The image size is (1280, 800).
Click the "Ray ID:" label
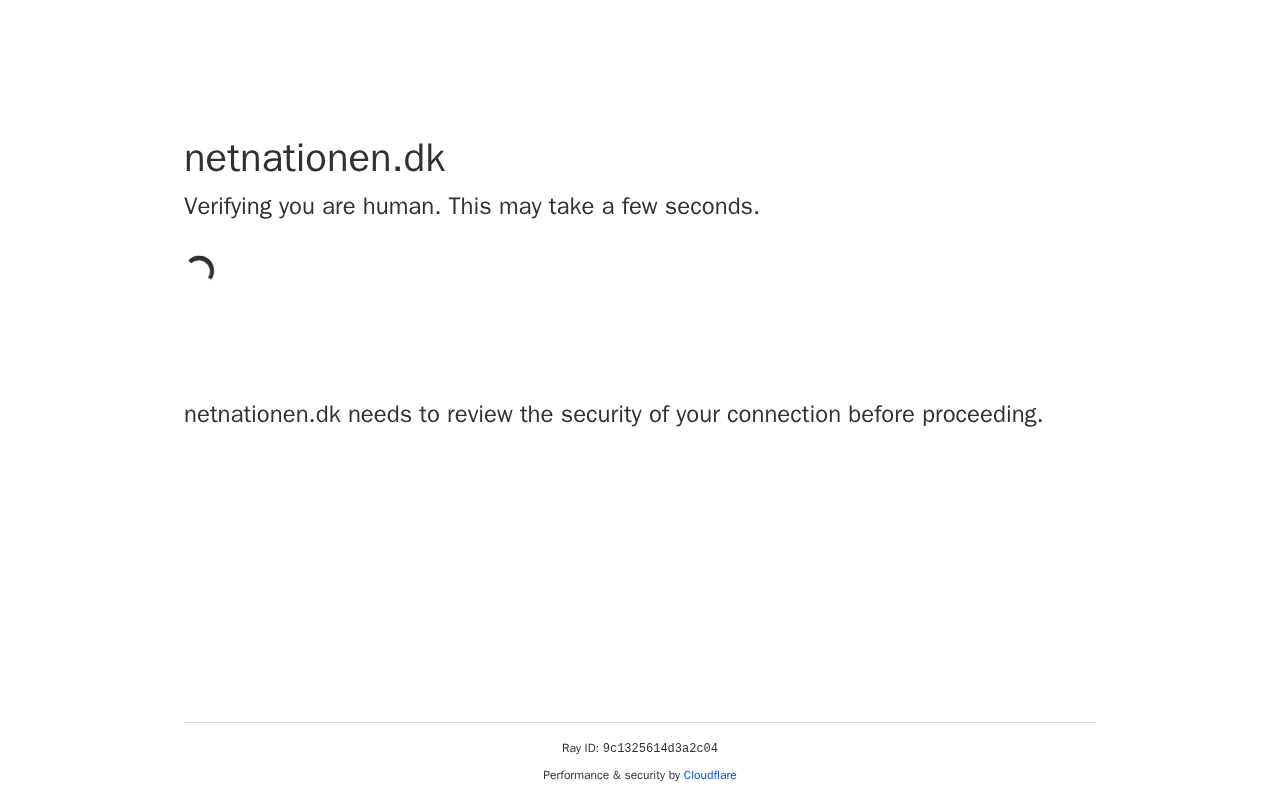point(580,749)
